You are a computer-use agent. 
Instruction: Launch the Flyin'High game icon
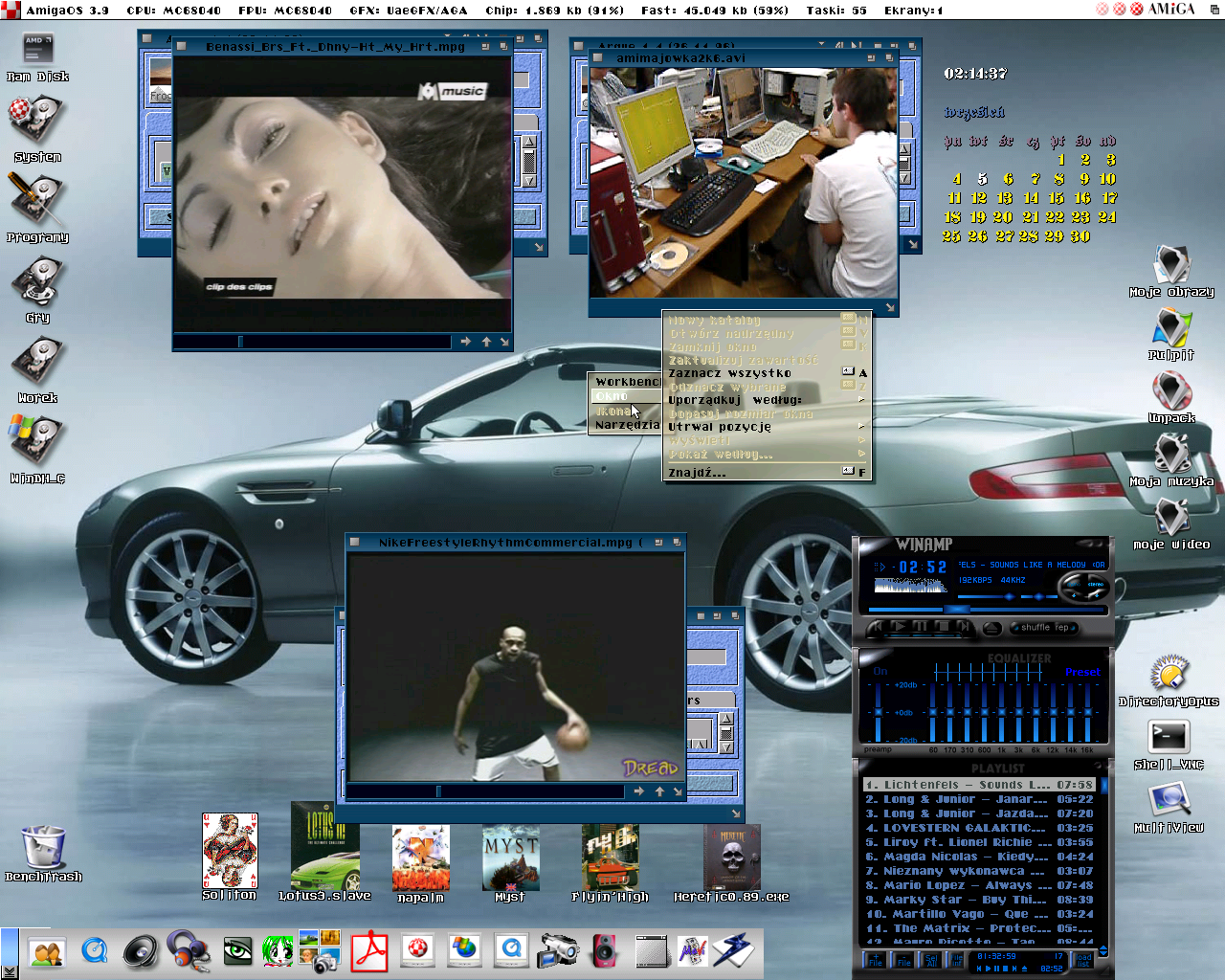coord(610,863)
